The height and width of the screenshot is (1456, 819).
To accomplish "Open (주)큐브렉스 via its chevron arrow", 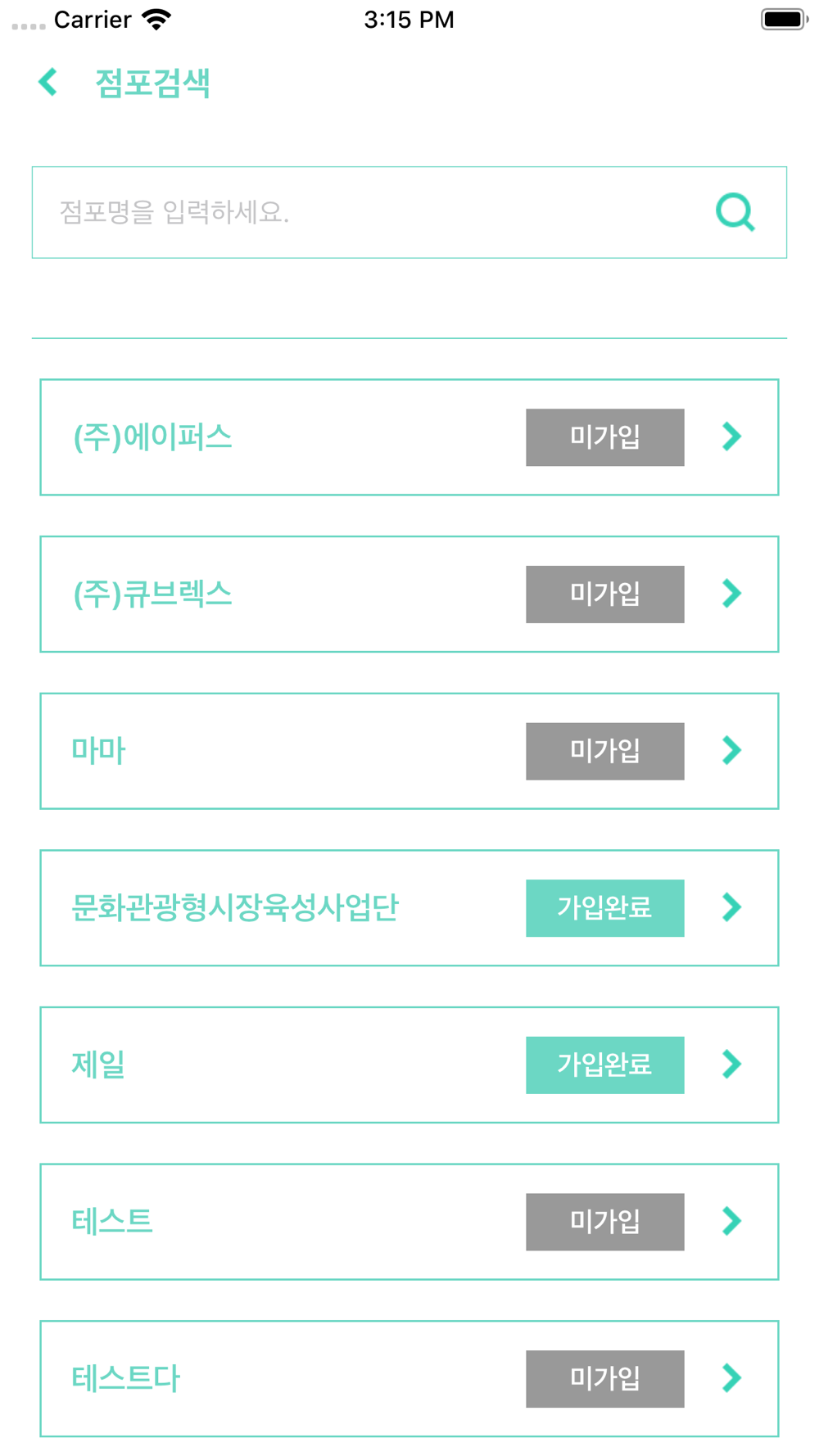I will click(x=731, y=593).
